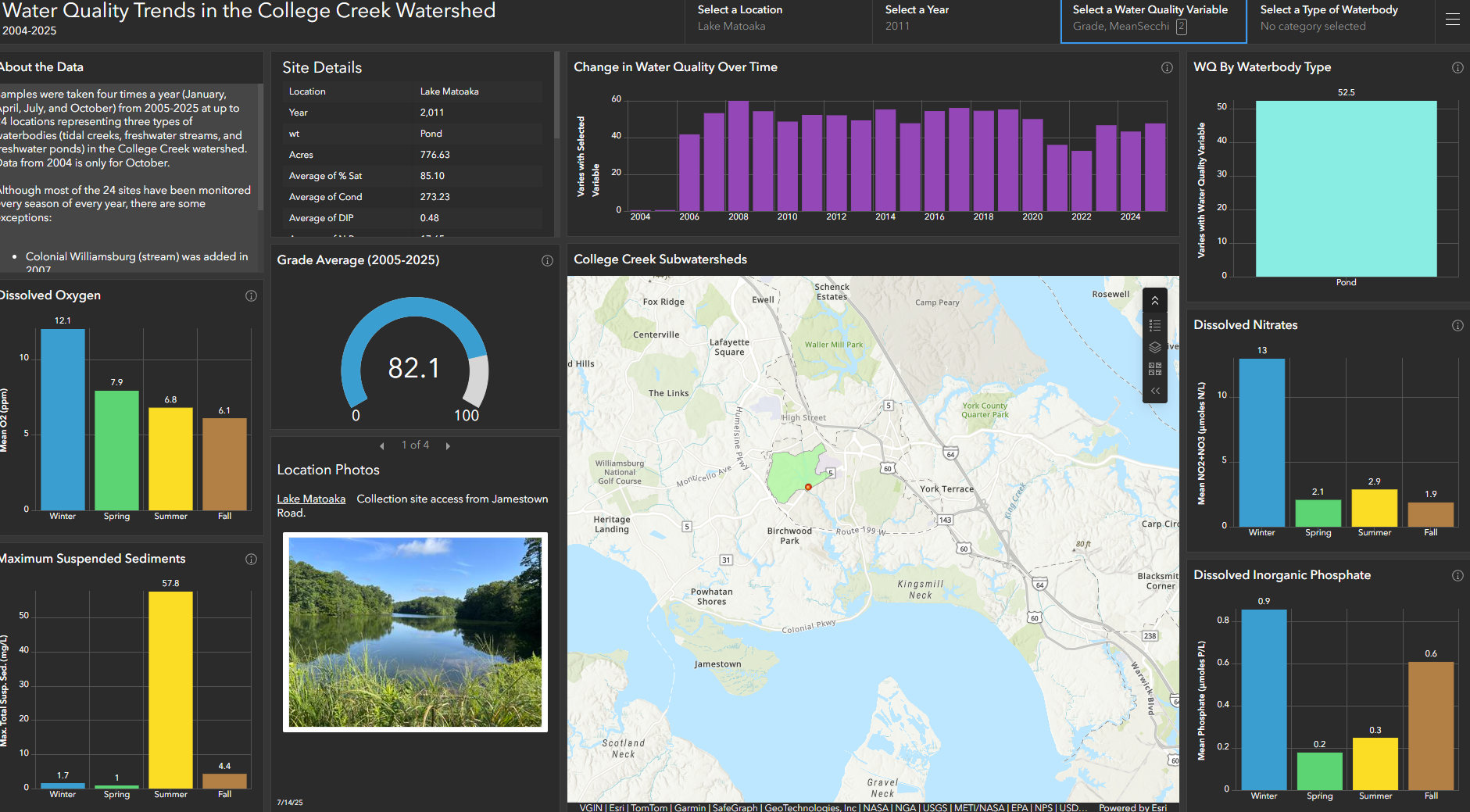This screenshot has width=1470, height=812.
Task: Show info for Dissolved Inorganic Phosphate chart
Action: click(1457, 576)
